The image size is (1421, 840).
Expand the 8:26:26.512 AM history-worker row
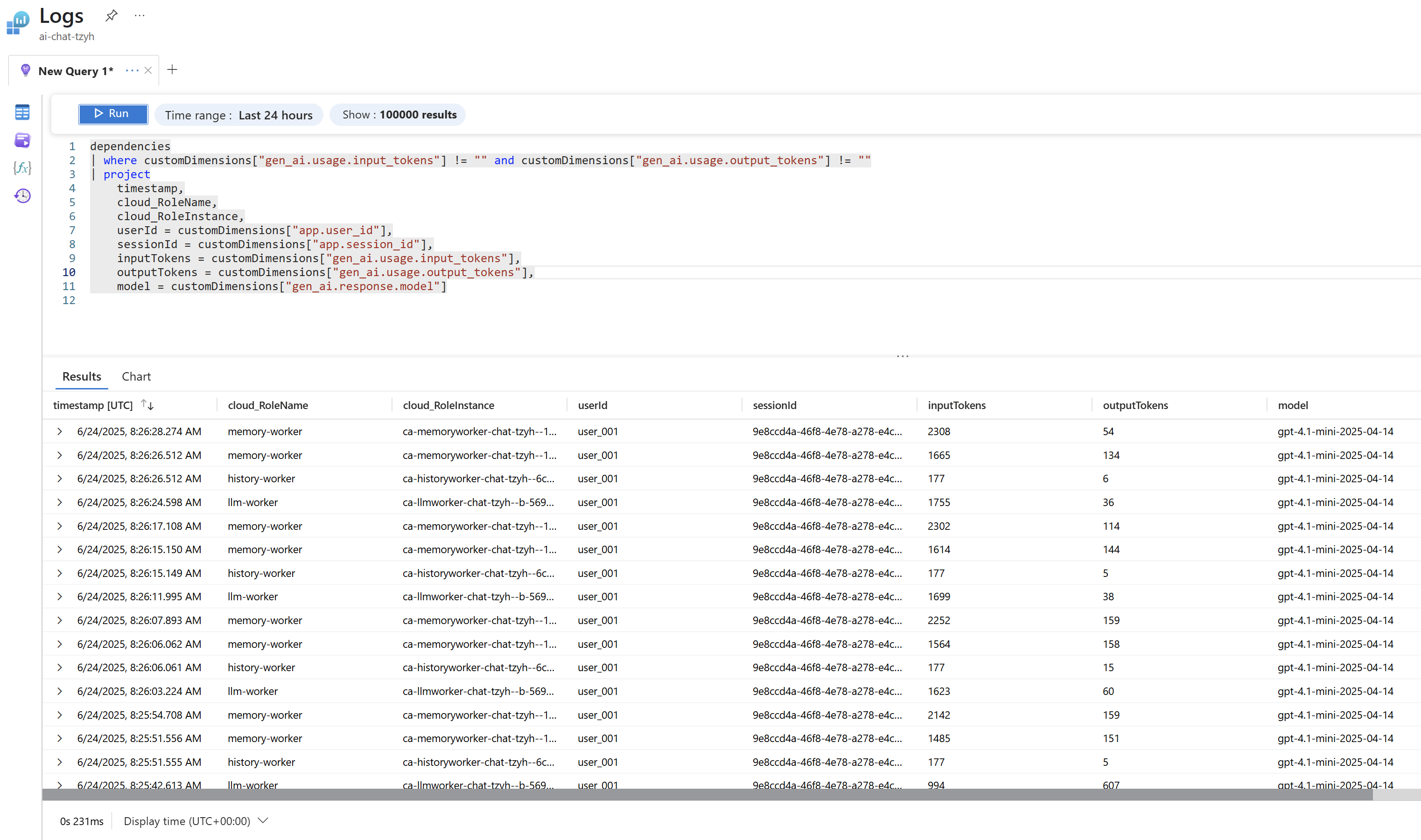(59, 479)
